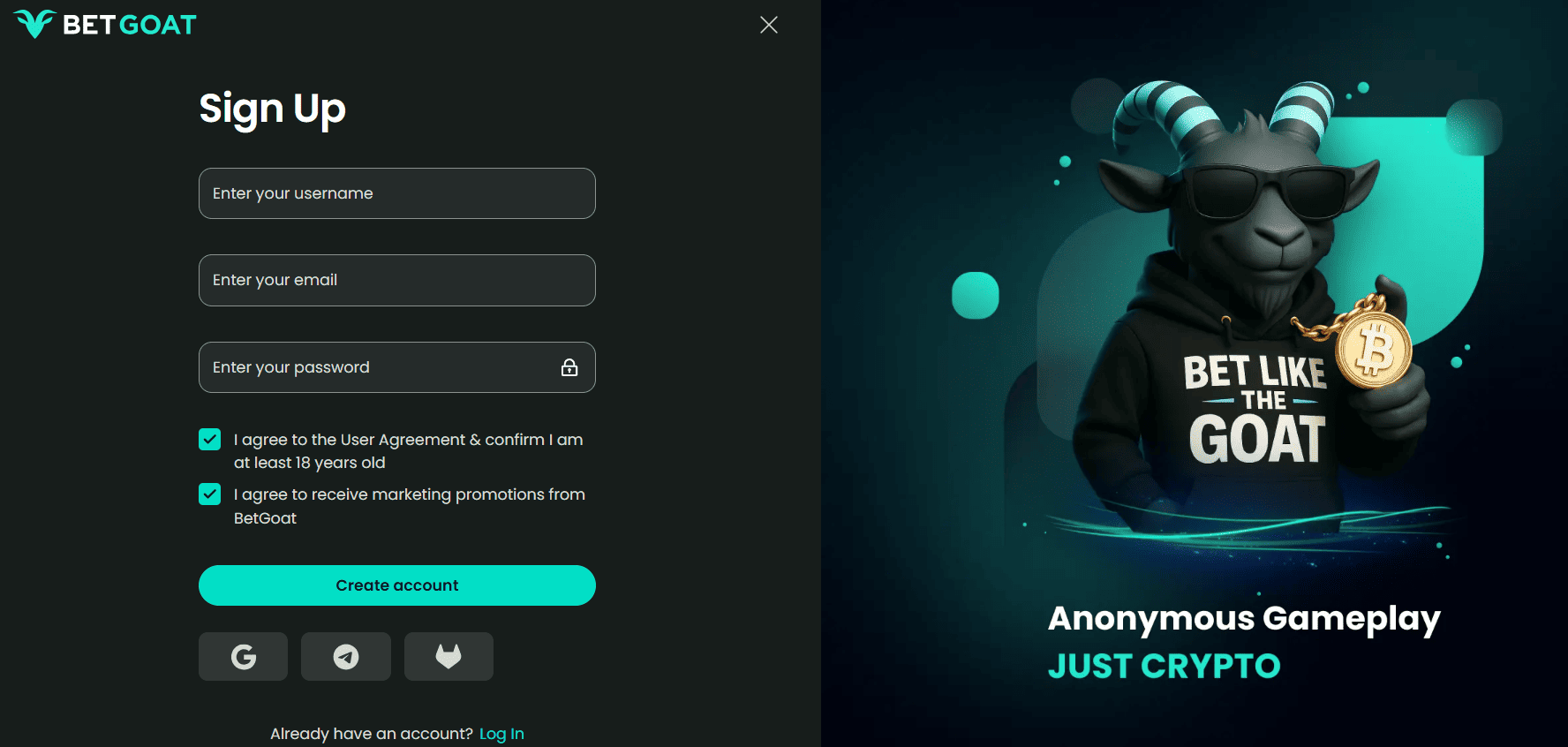Click the 'JUST CRYPTO' banner text
1568x747 pixels.
click(1164, 666)
